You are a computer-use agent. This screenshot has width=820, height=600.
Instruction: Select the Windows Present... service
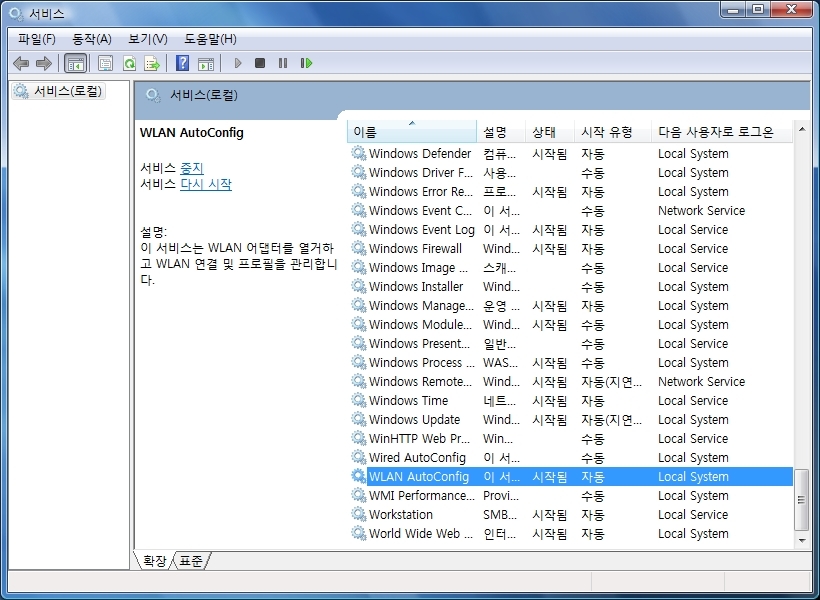pyautogui.click(x=572, y=343)
